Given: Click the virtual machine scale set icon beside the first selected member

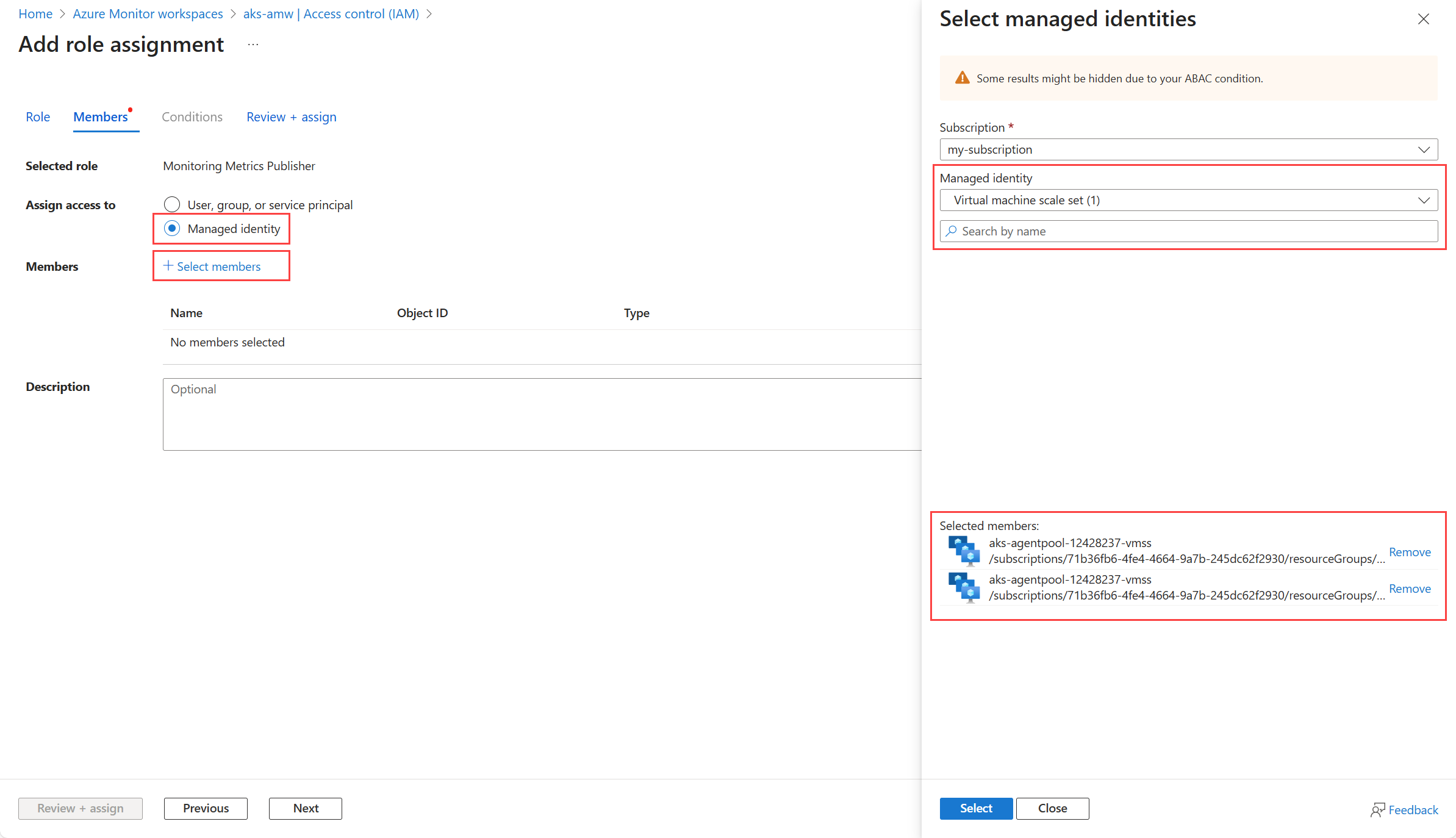Looking at the screenshot, I should pyautogui.click(x=963, y=550).
